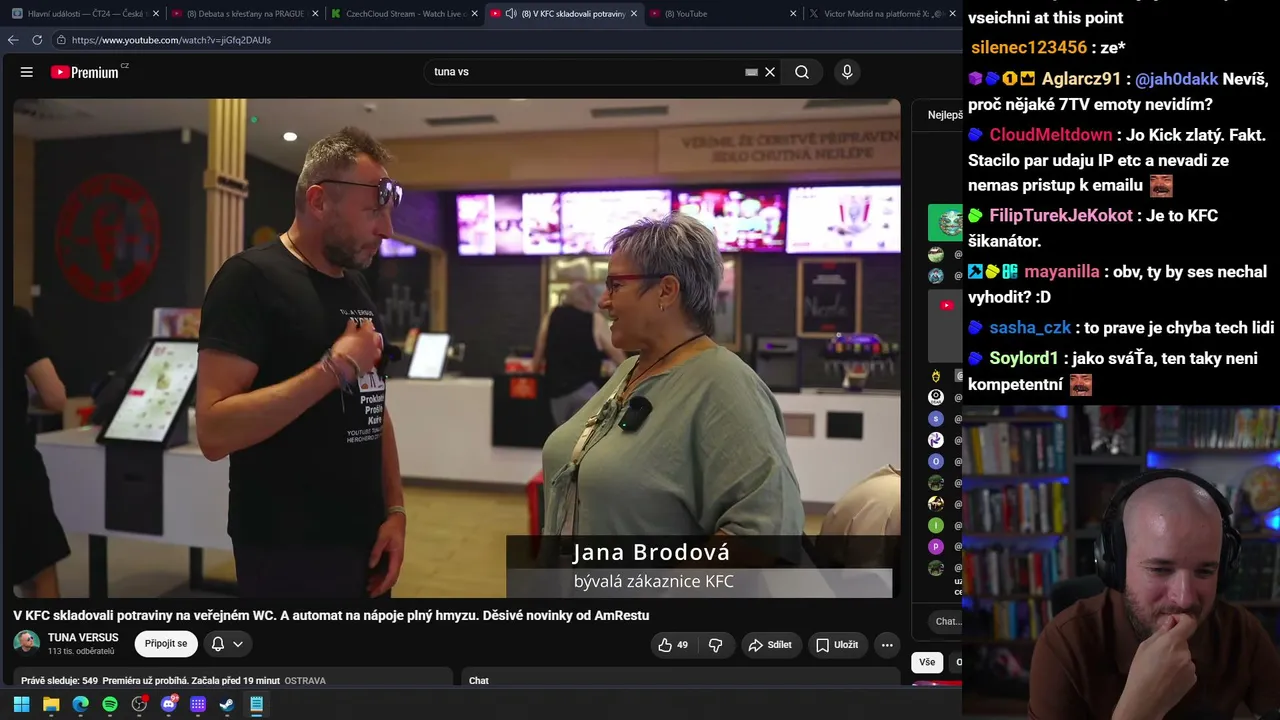The height and width of the screenshot is (720, 1280).
Task: Save the video with 'Uložit' button
Action: point(837,645)
